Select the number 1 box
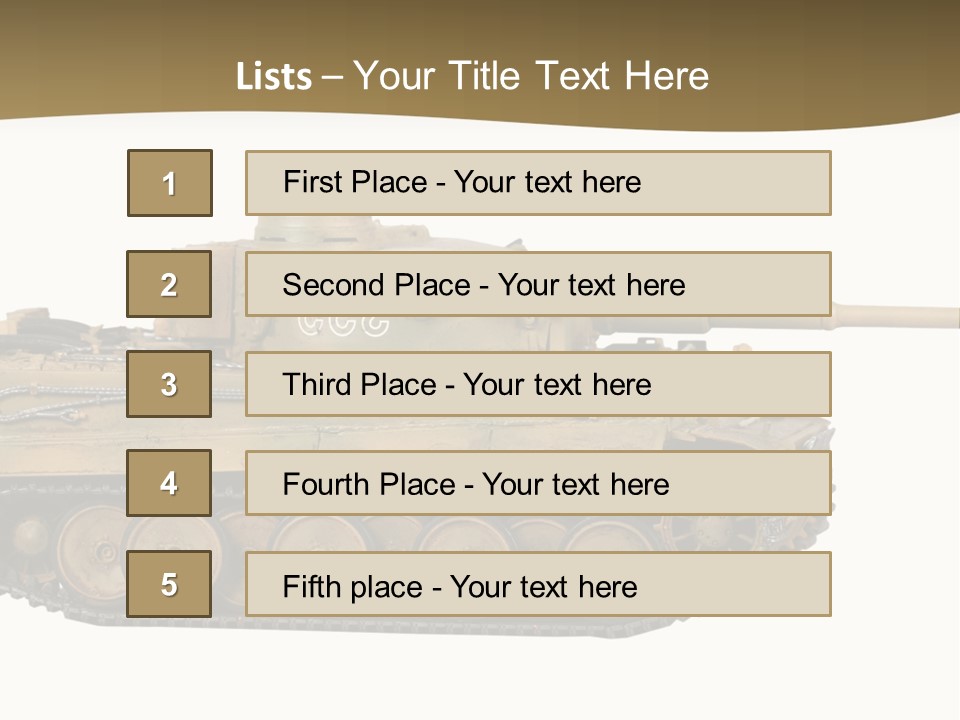Screen dimensions: 960x720 click(x=170, y=183)
